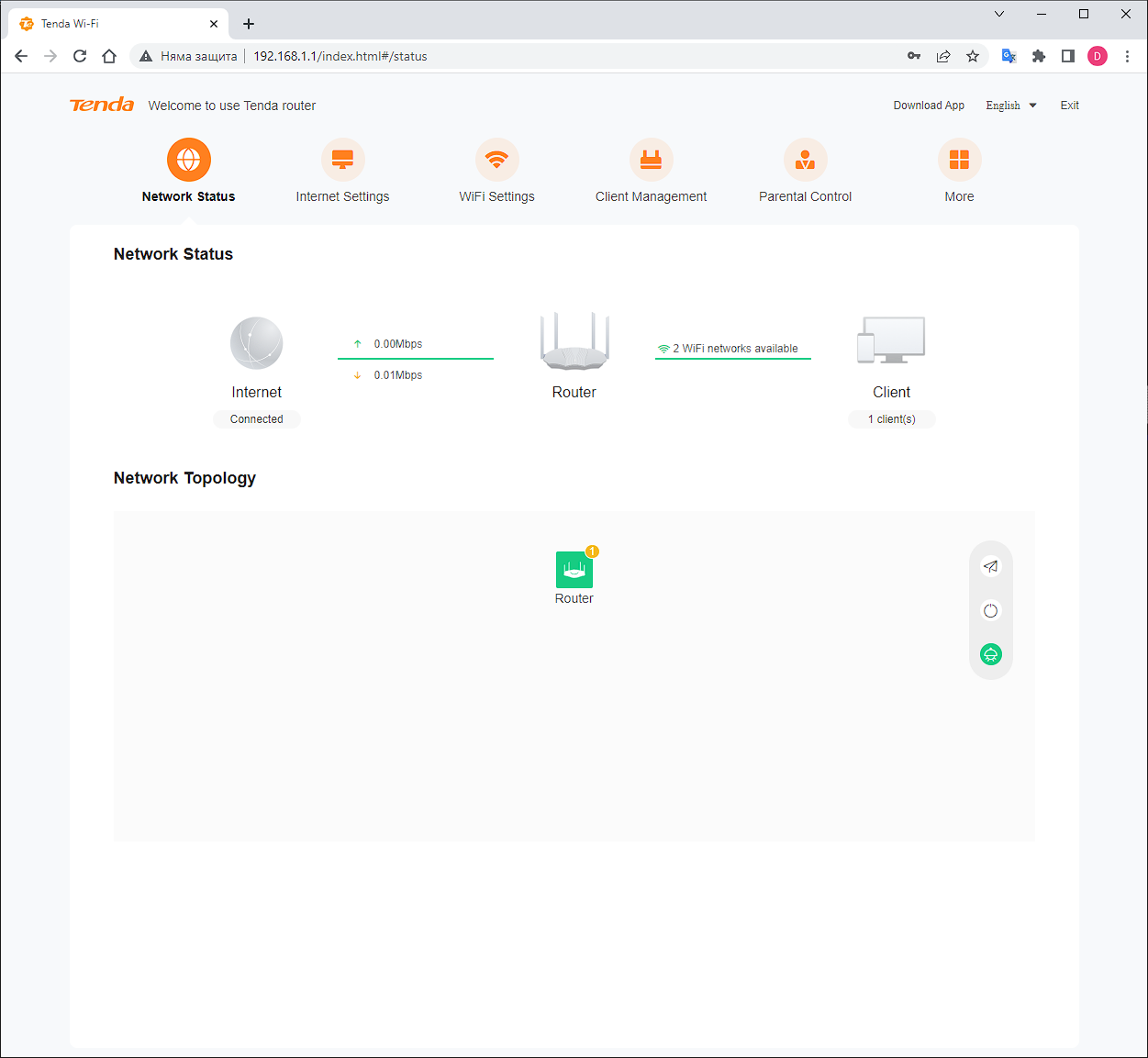The image size is (1148, 1058).
Task: Click the Internet globe image
Action: coord(257,343)
